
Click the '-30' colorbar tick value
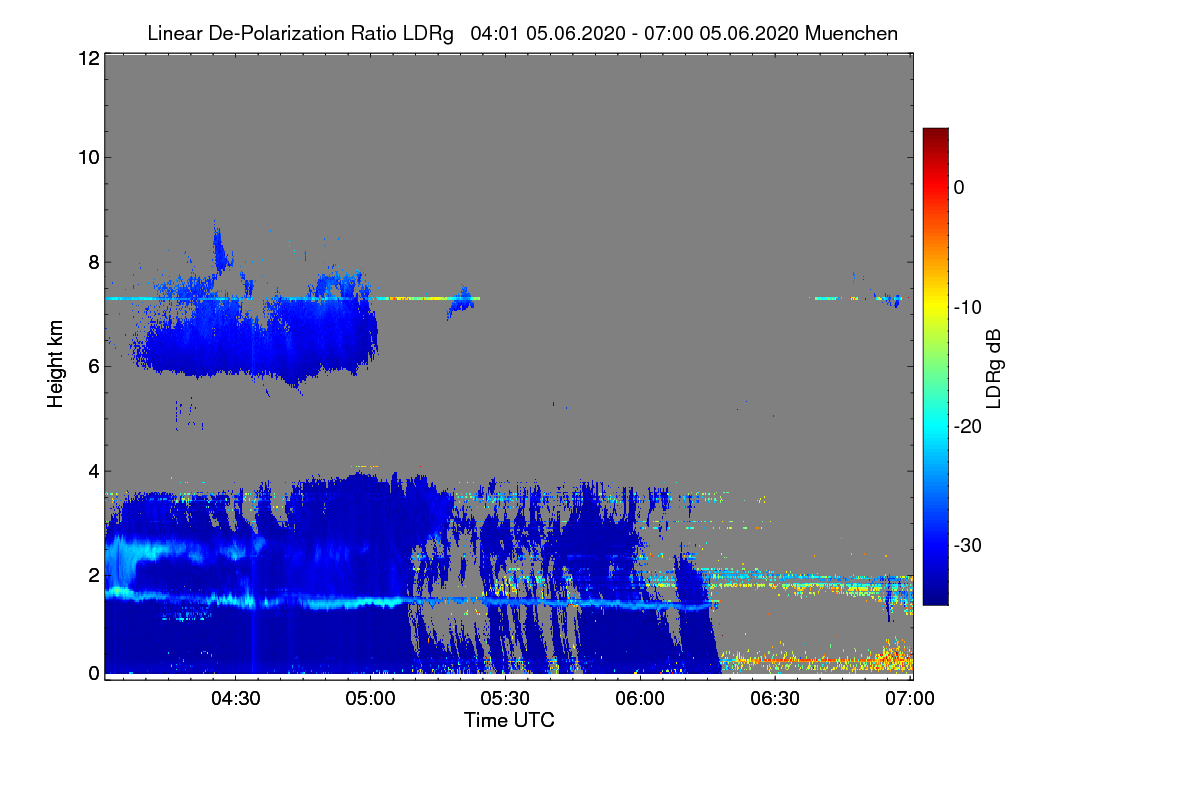[x=968, y=546]
